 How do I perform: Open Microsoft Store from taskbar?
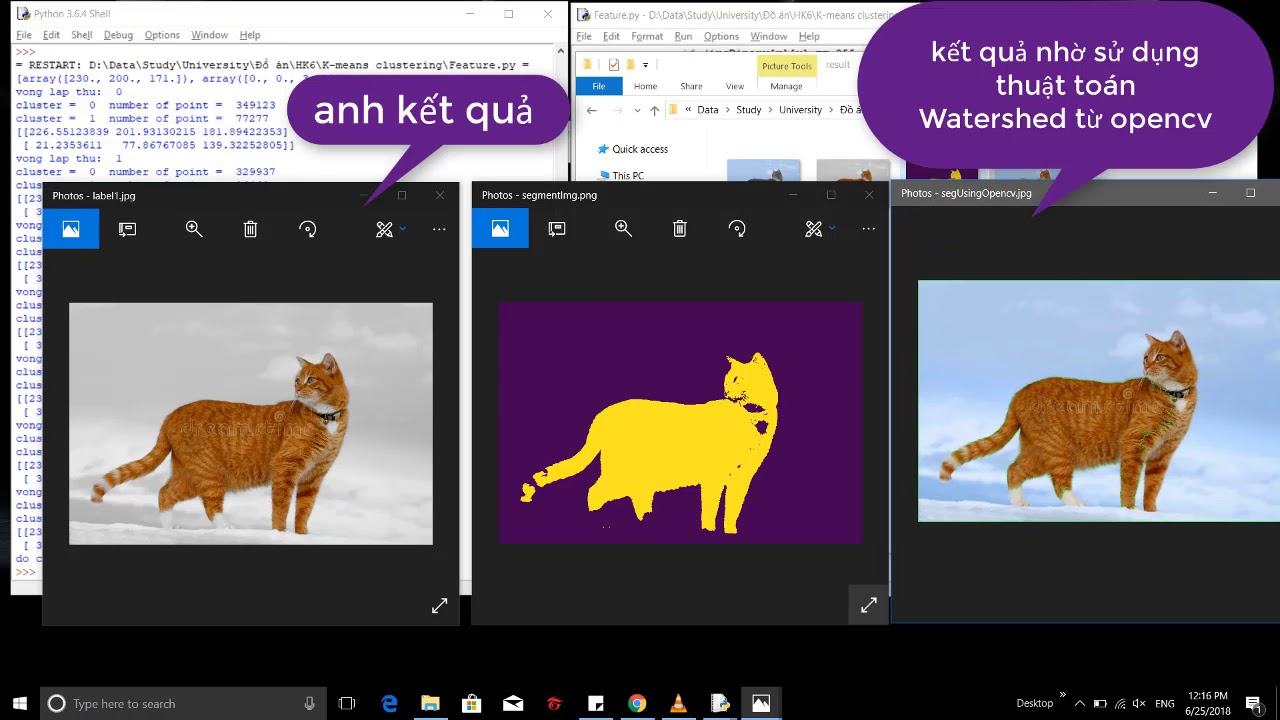click(471, 703)
